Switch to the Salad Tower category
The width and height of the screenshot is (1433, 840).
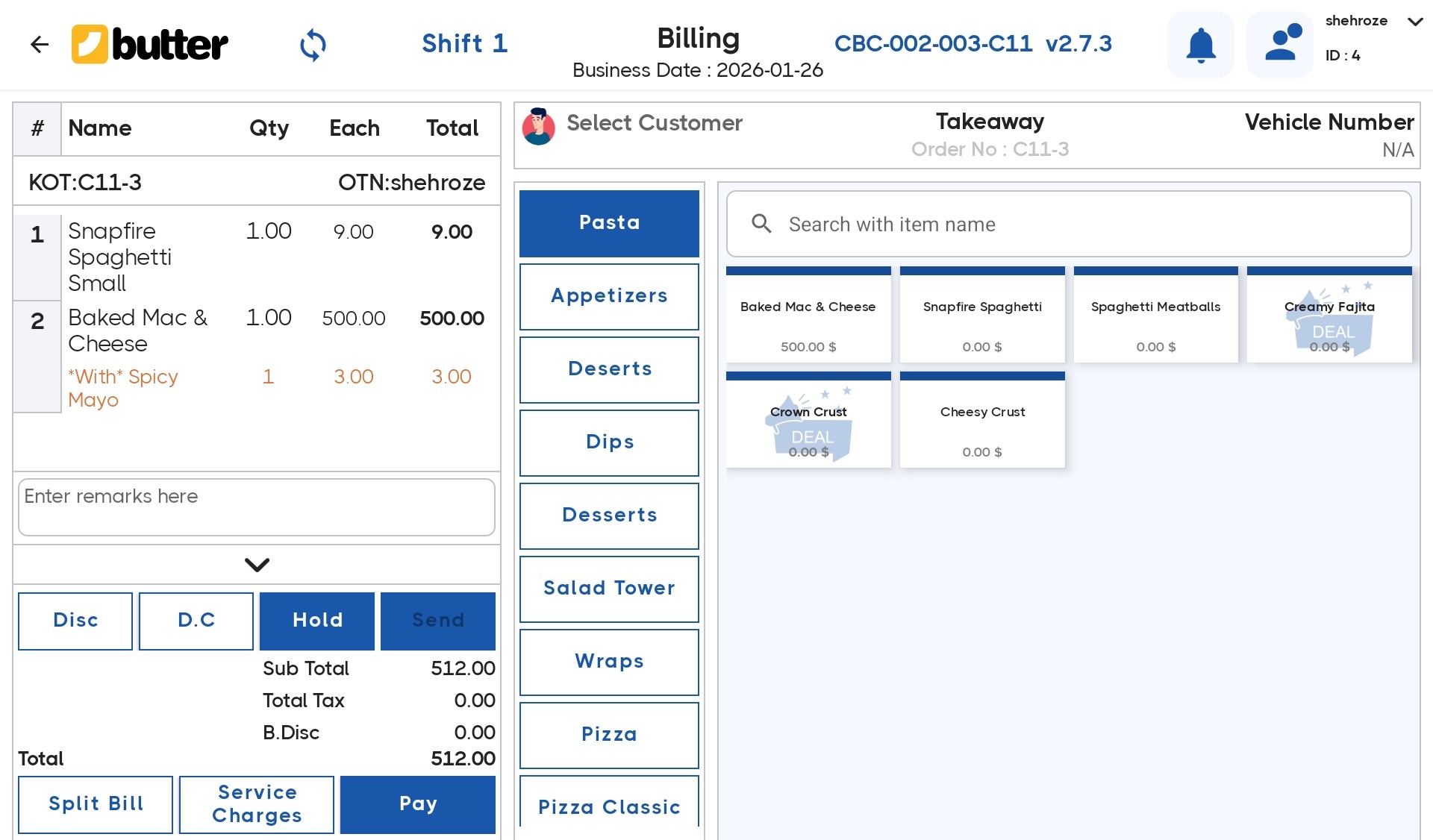tap(609, 589)
